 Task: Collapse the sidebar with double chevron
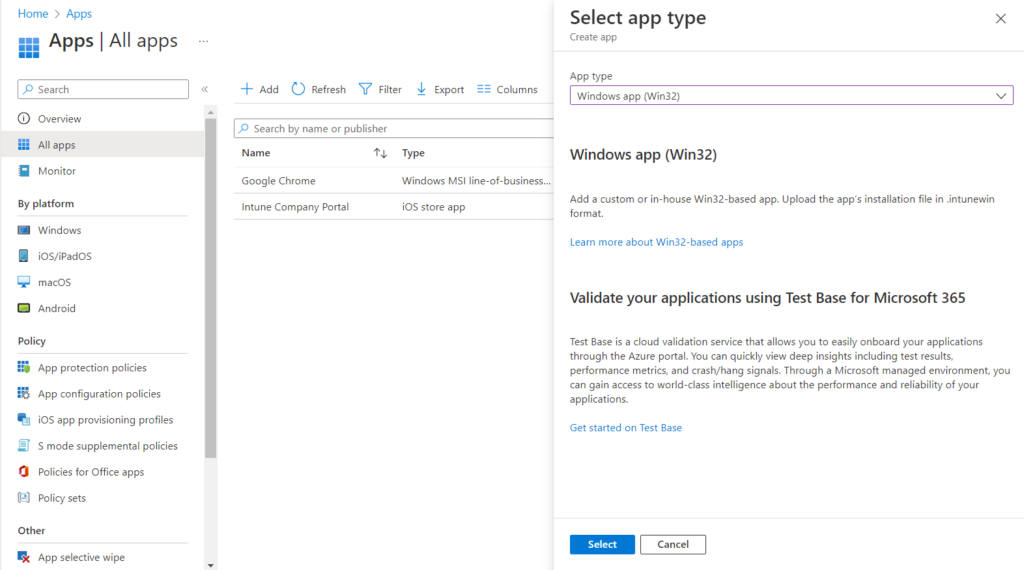(204, 89)
